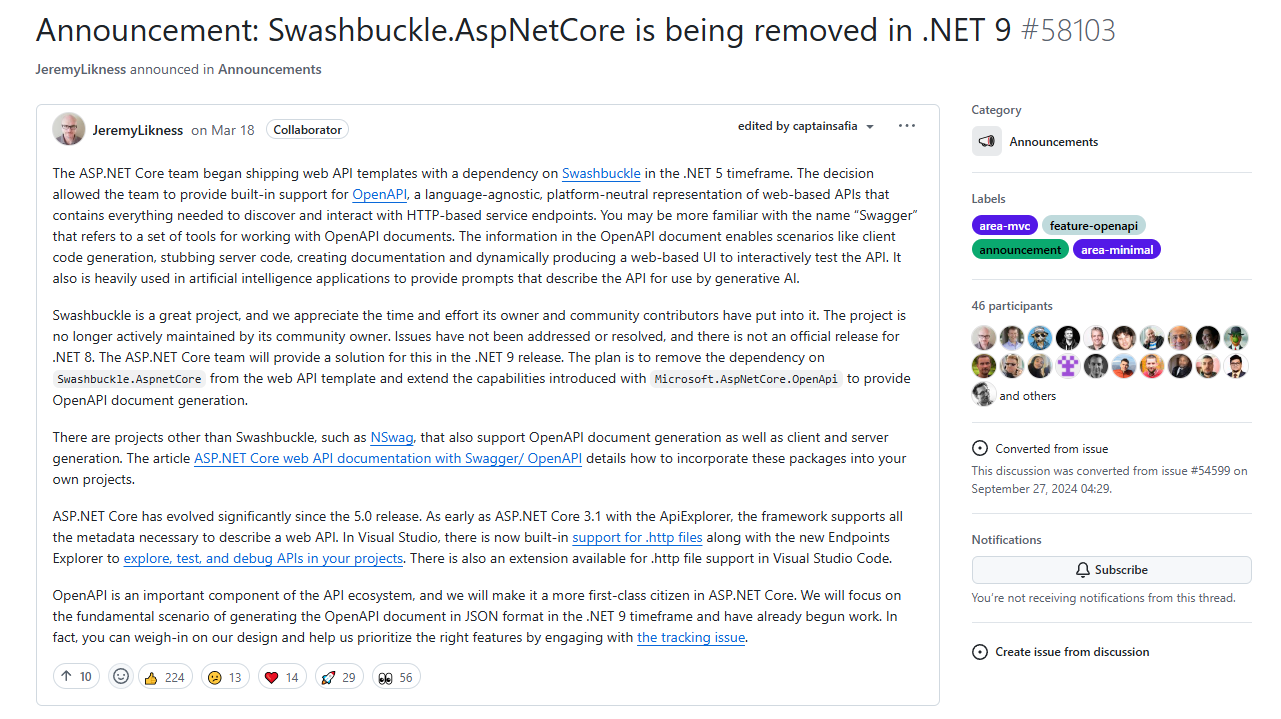This screenshot has width=1281, height=719.
Task: Click the tracking issue link
Action: (690, 637)
